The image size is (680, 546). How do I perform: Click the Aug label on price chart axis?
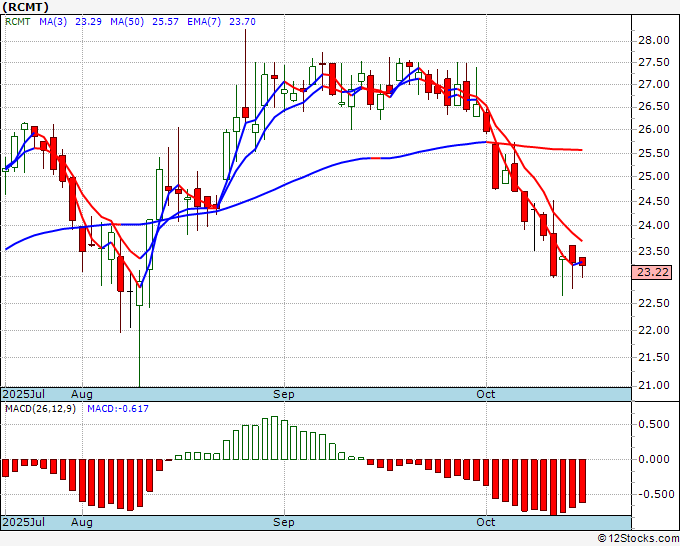(82, 394)
